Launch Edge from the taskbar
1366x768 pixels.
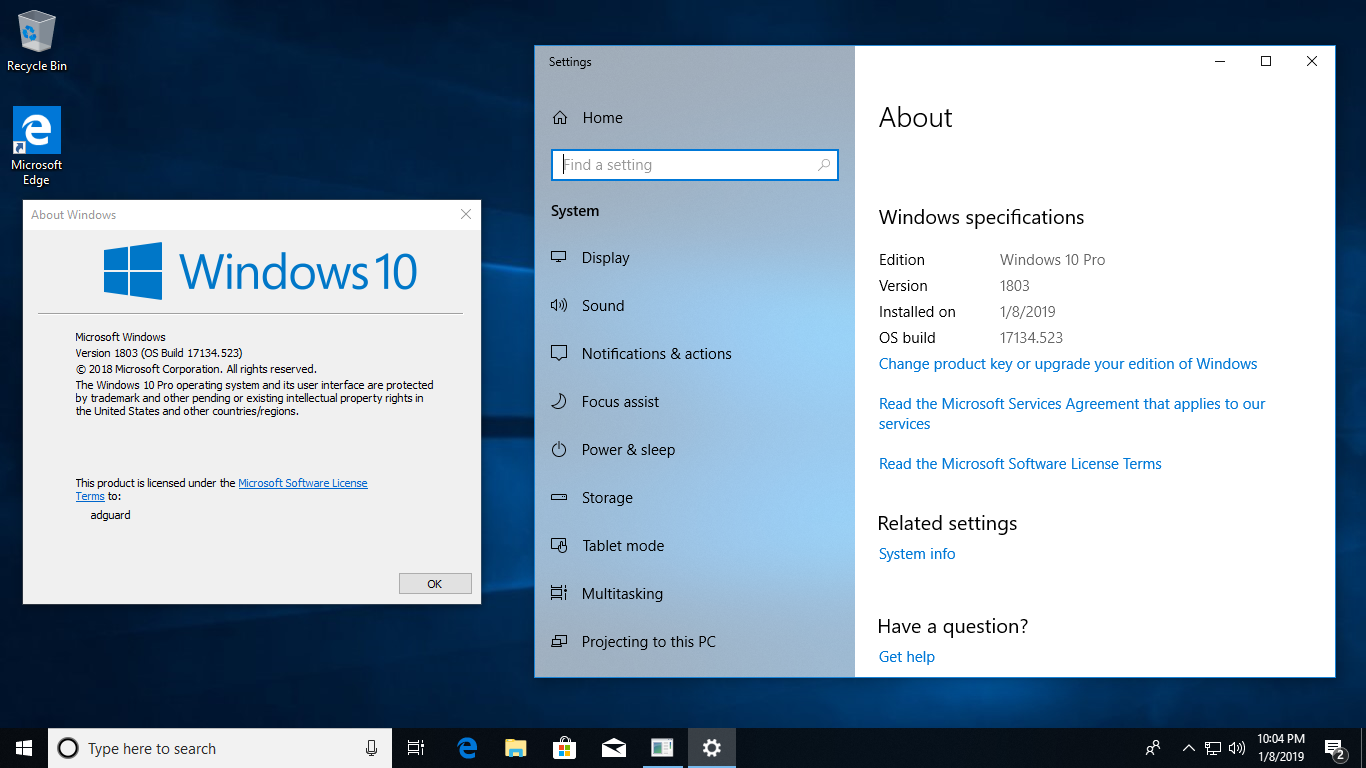(x=467, y=748)
